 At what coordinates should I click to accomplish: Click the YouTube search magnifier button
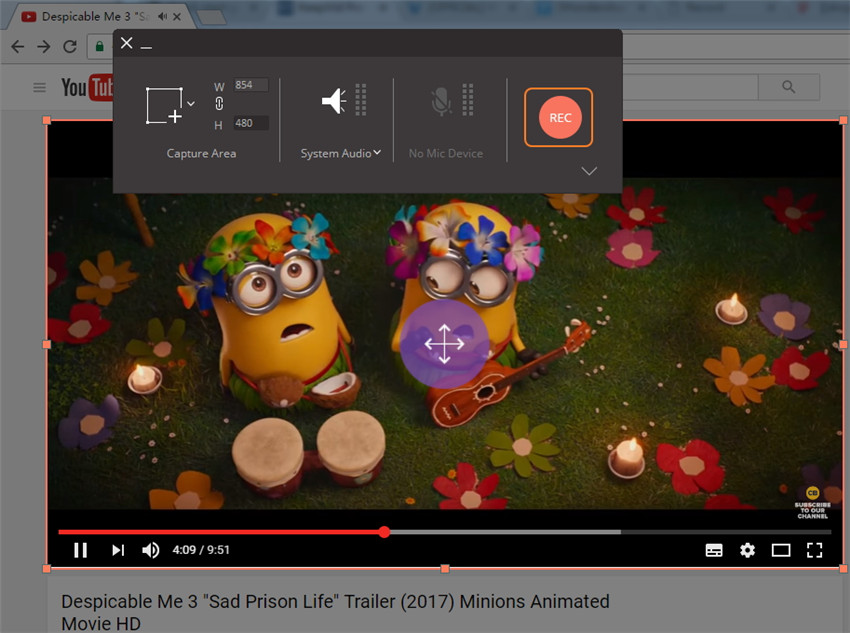point(789,87)
